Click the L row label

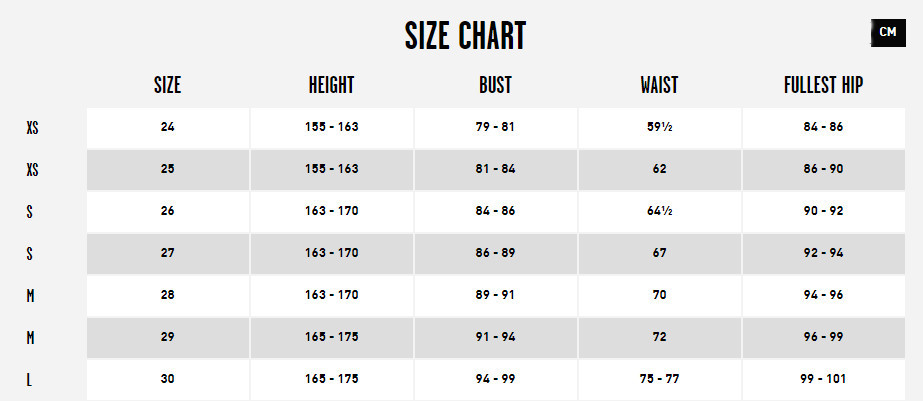32,381
